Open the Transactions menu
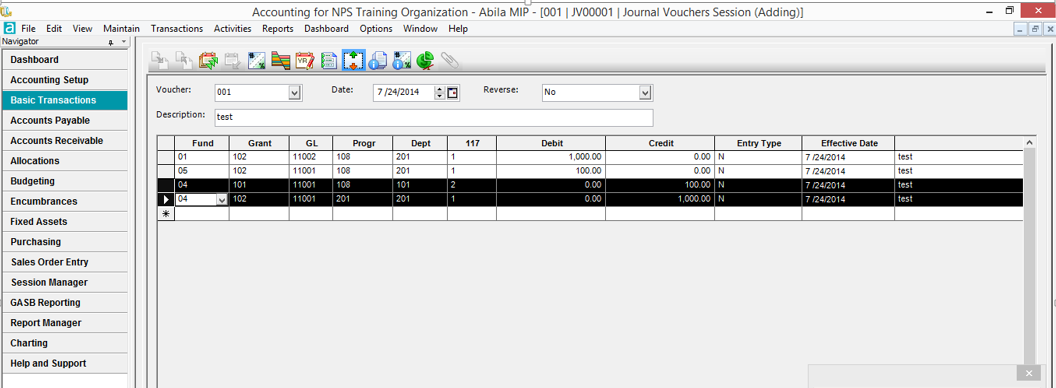 click(177, 28)
